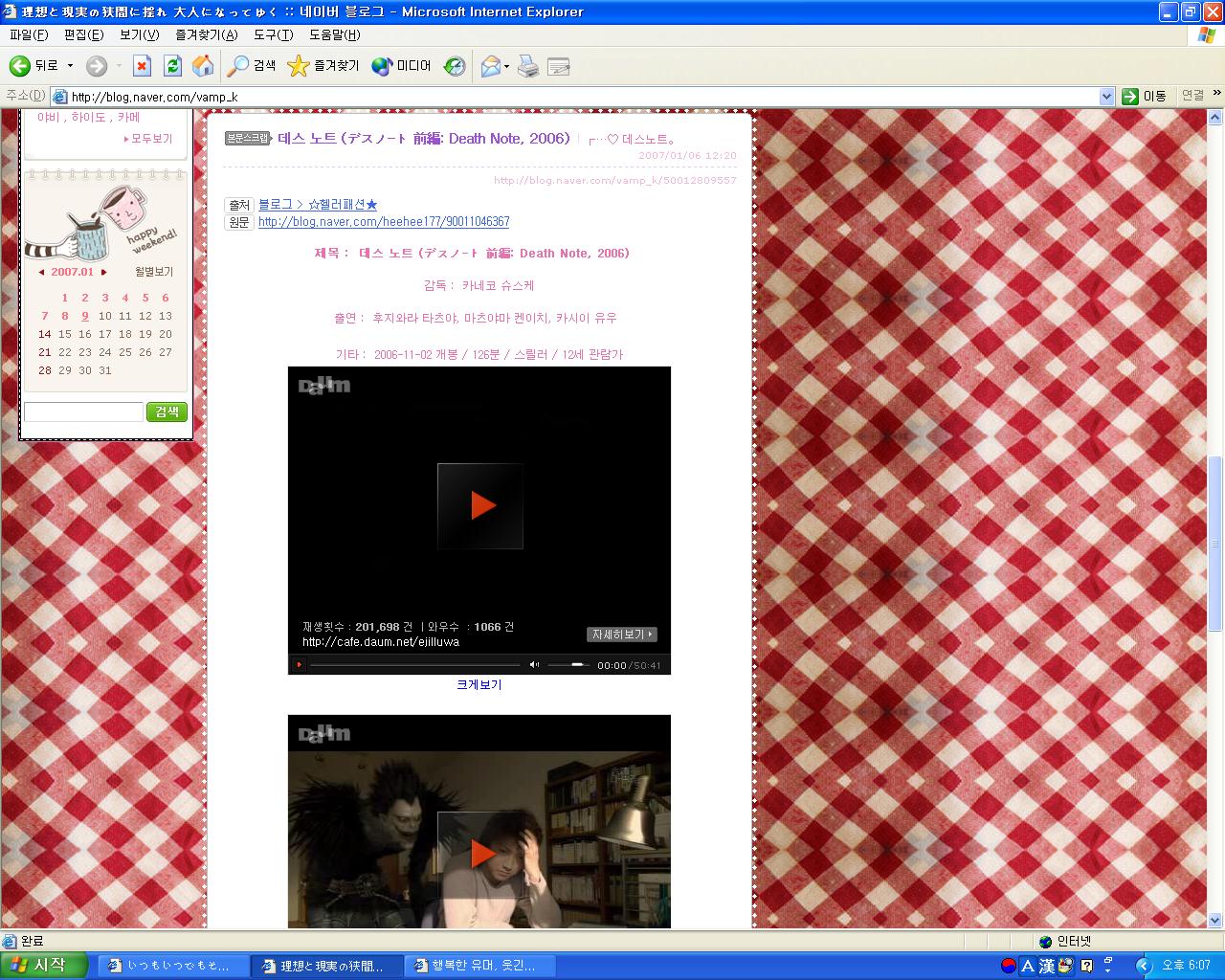Screen dimensions: 1225x980
Task: Expand the address bar dropdown arrow
Action: [1106, 96]
